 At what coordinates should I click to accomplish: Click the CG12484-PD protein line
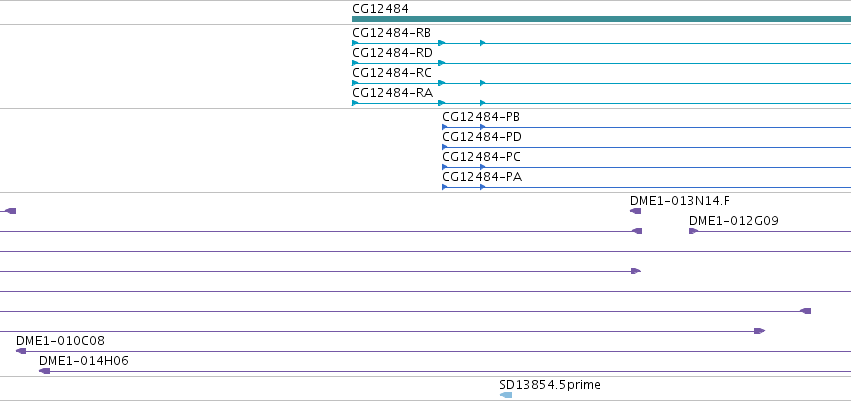(646, 147)
